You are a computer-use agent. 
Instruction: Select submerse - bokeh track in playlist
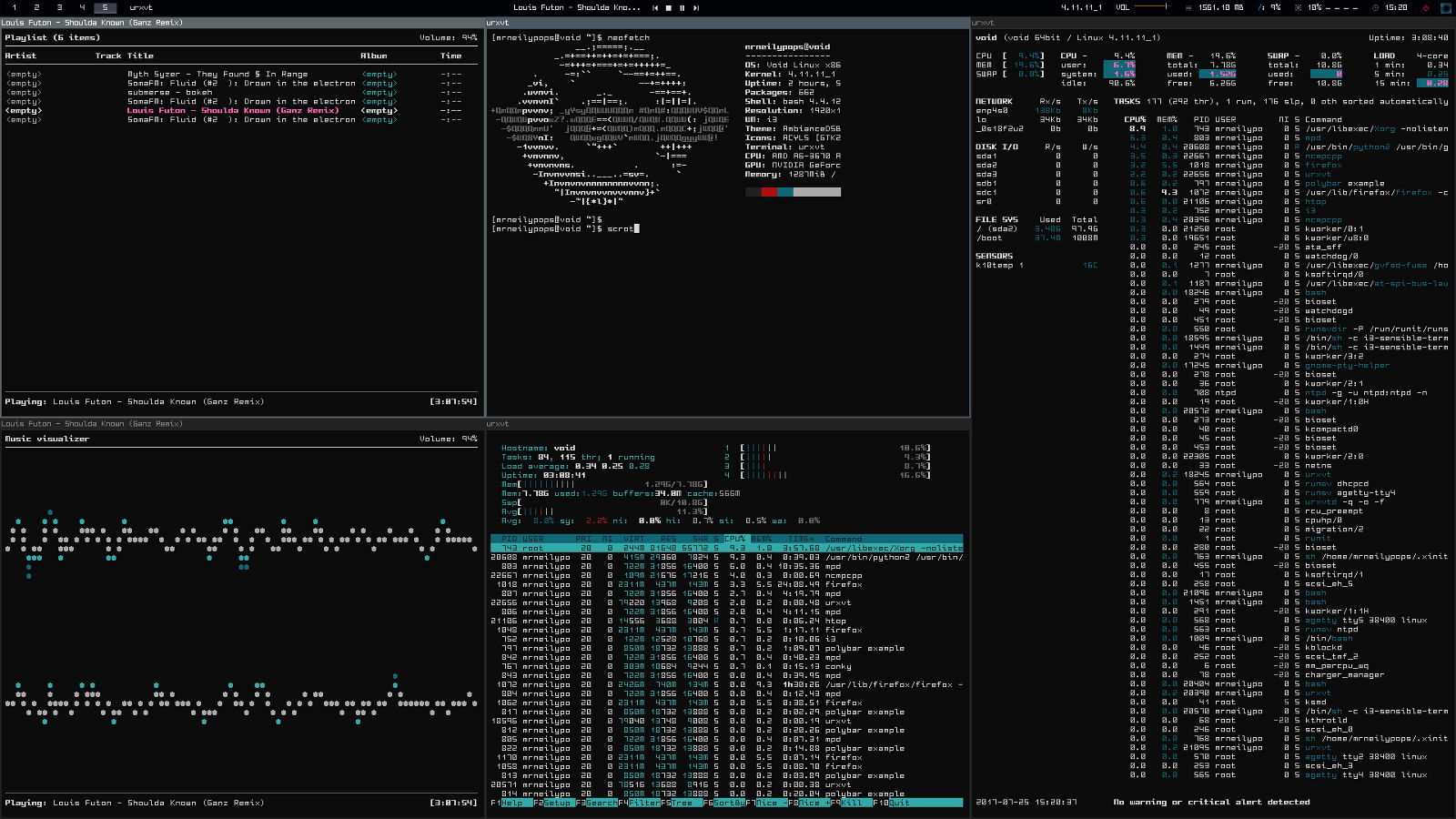click(x=241, y=93)
